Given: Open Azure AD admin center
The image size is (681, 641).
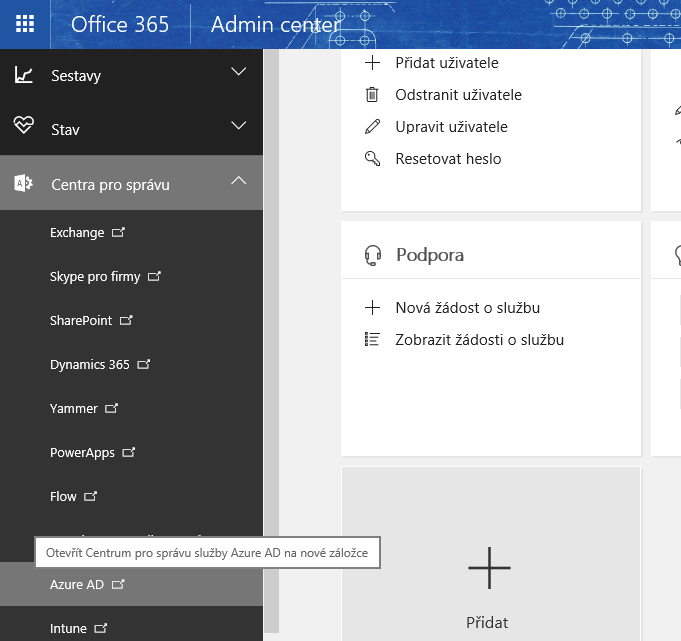Looking at the screenshot, I should [77, 585].
